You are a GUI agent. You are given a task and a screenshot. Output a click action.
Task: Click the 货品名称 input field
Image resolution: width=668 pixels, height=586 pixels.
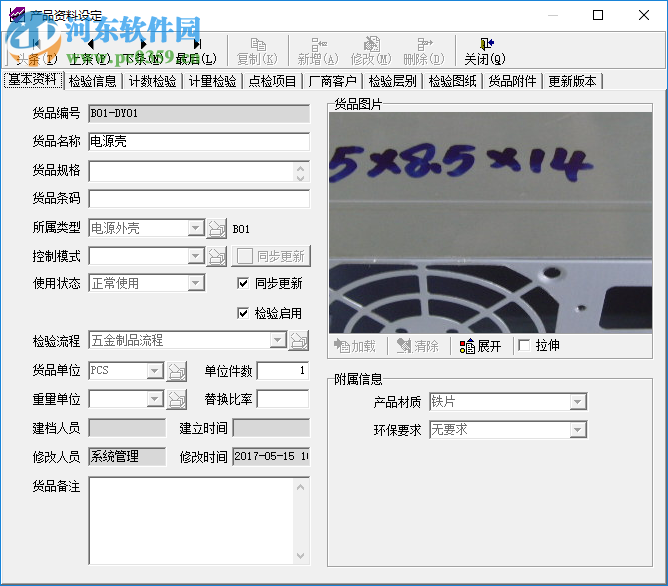tap(199, 141)
